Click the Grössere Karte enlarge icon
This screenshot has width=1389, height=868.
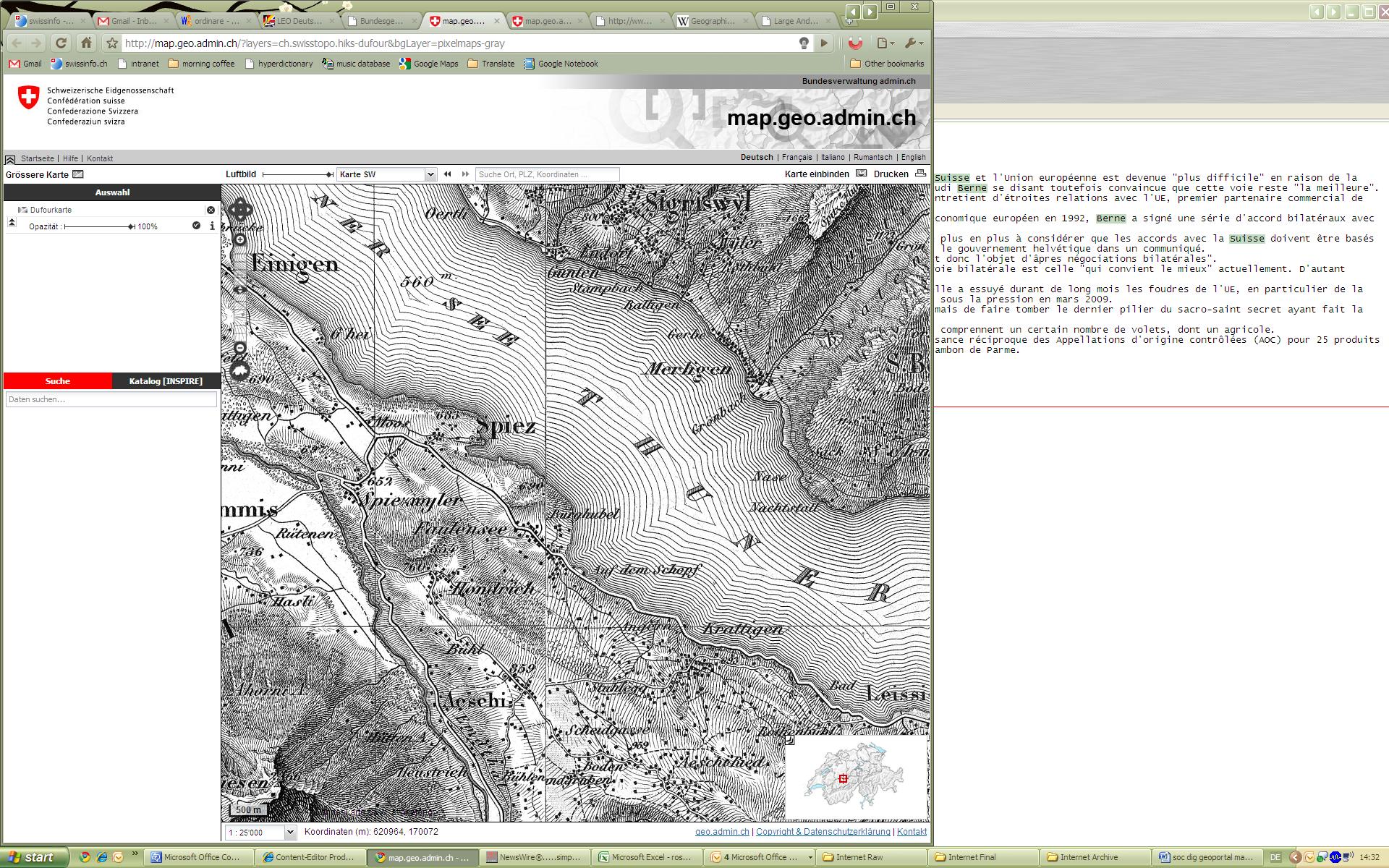[78, 174]
